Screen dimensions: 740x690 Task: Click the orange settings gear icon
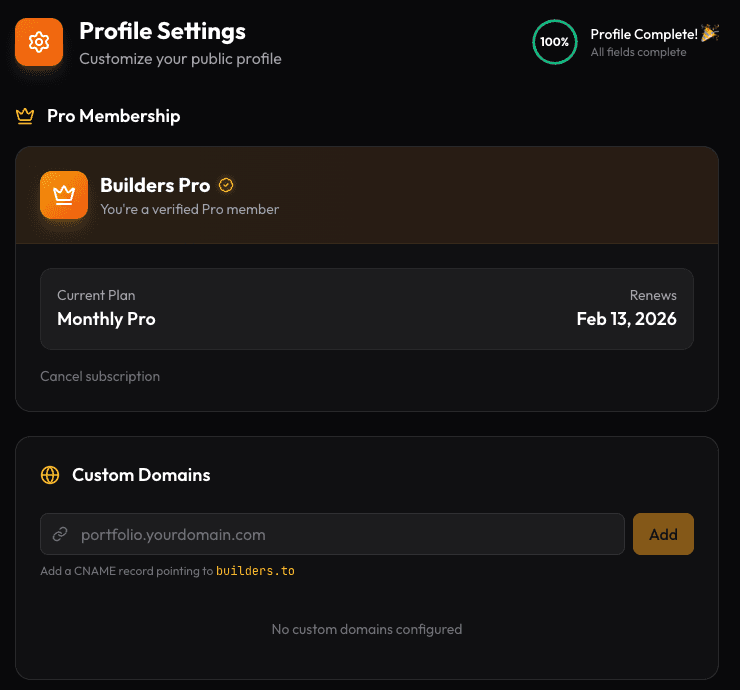39,42
